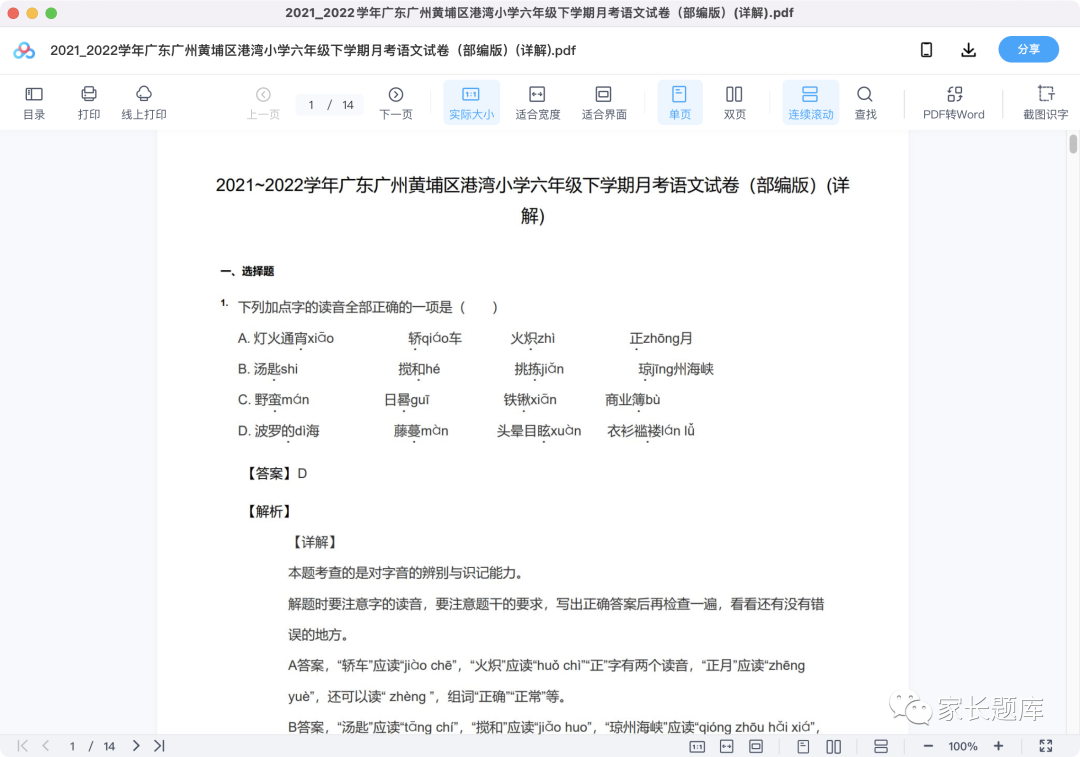The width and height of the screenshot is (1080, 757).
Task: Open 线上打印 online print
Action: point(144,103)
